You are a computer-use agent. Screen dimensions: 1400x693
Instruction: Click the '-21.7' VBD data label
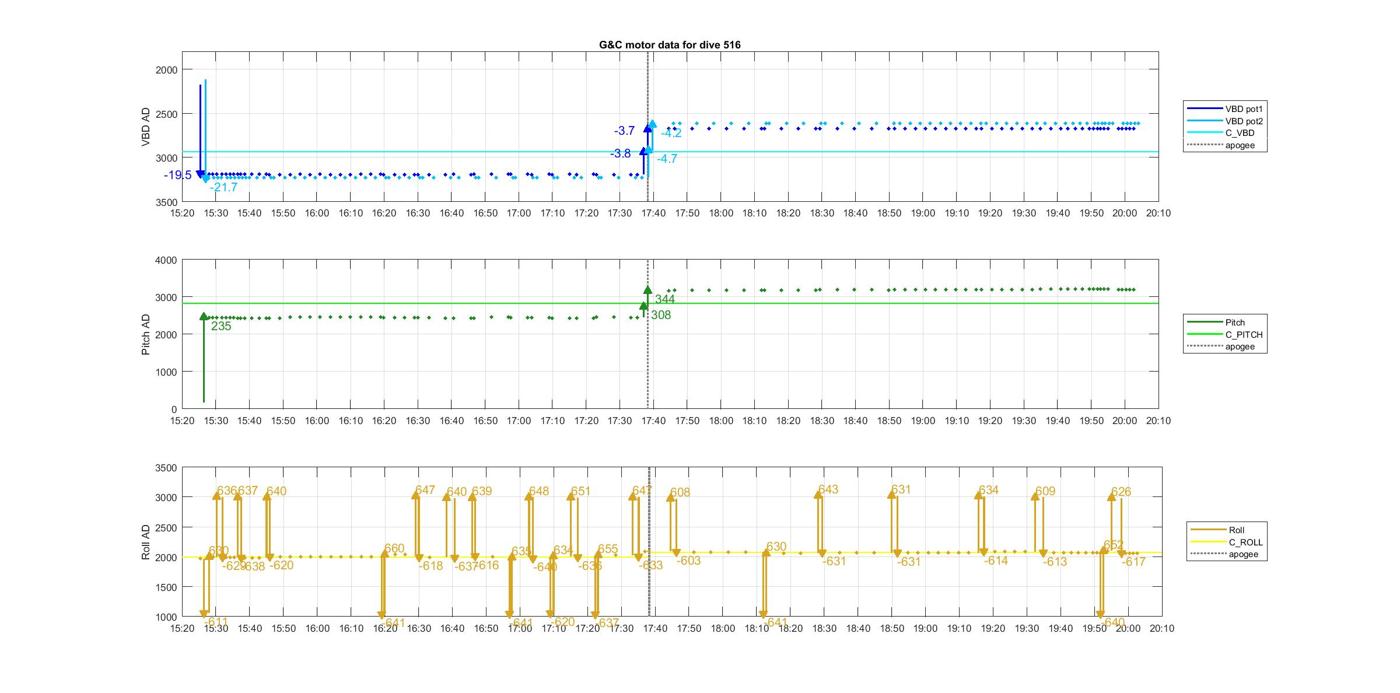(224, 187)
